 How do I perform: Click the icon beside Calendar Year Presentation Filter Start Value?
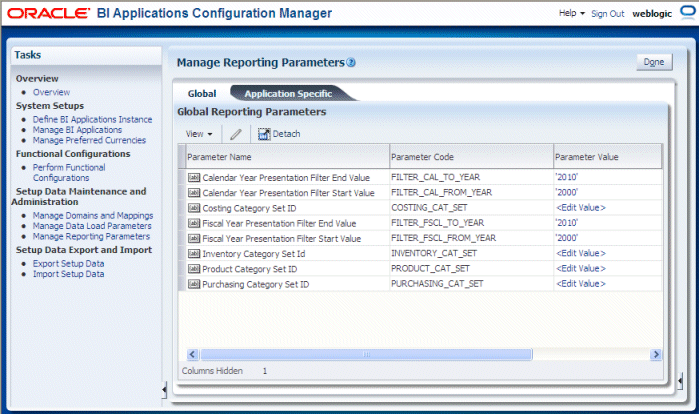194,193
